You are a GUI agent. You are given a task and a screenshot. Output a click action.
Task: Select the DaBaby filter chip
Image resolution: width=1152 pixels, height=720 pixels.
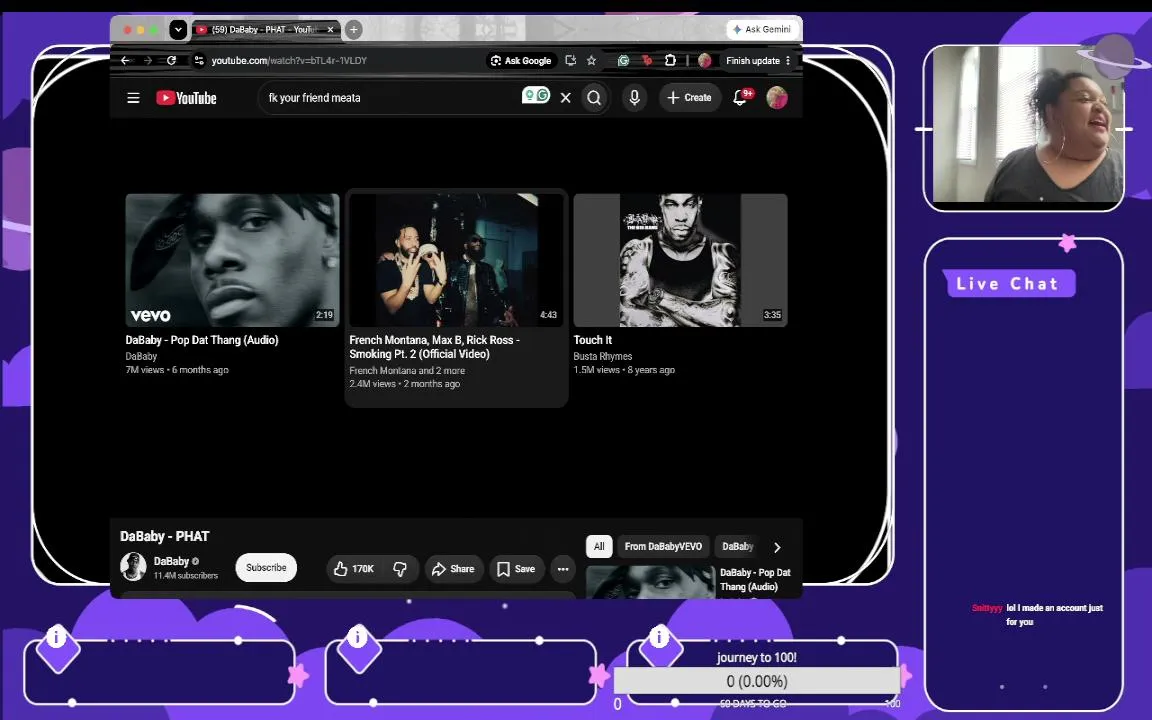[738, 547]
